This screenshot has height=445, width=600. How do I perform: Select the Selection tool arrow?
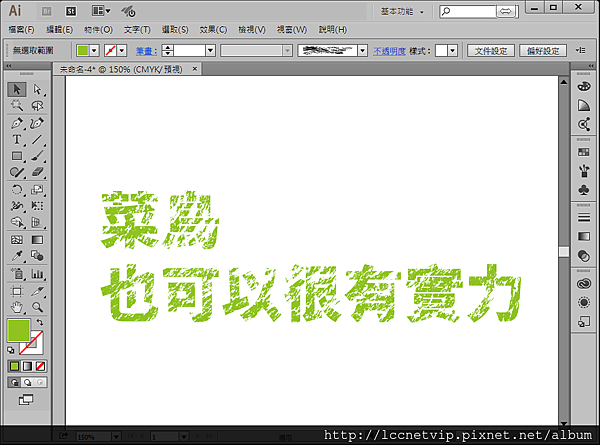pyautogui.click(x=17, y=89)
